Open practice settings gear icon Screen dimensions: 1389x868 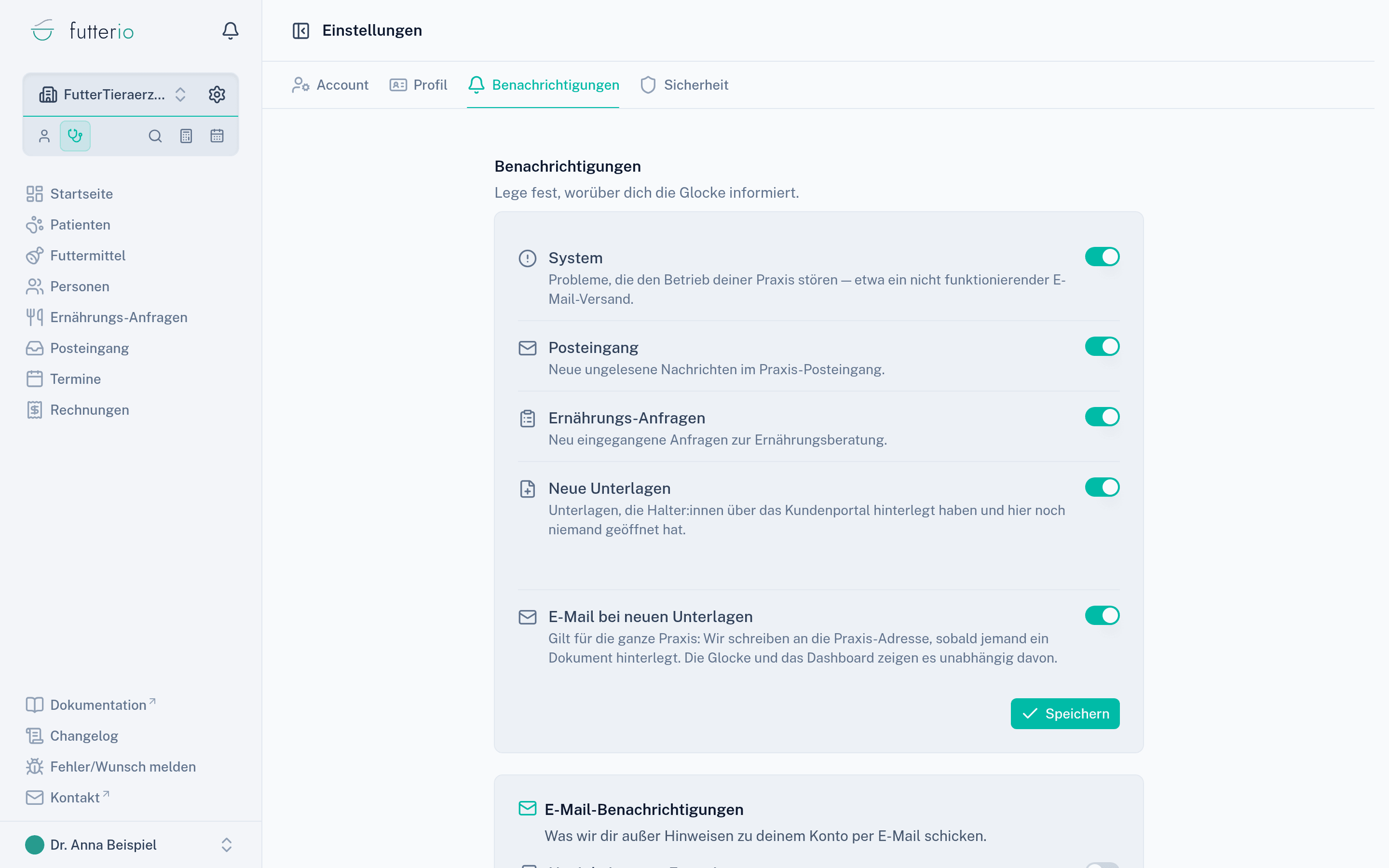pyautogui.click(x=217, y=95)
